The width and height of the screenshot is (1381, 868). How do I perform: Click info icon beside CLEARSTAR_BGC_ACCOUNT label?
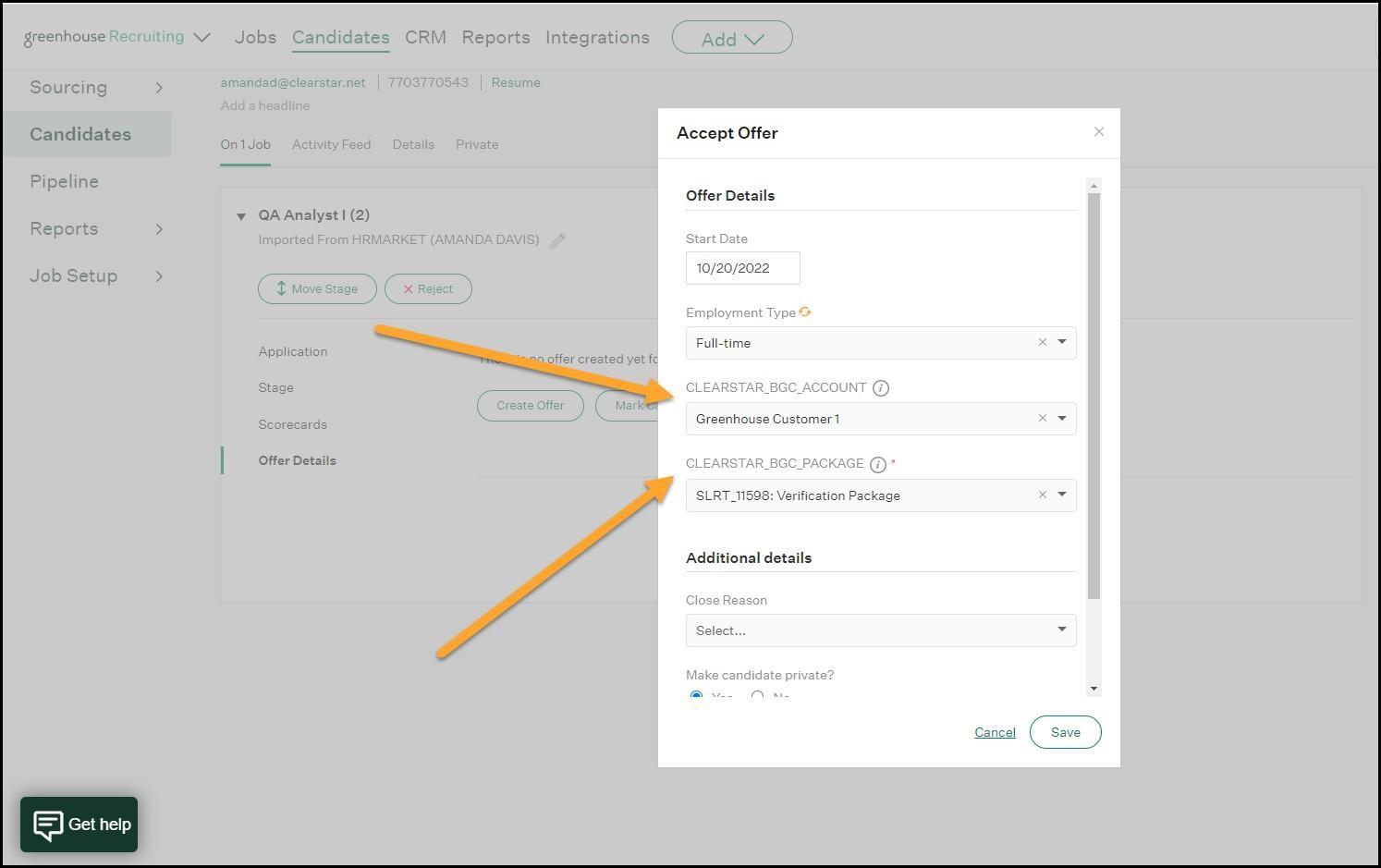tap(880, 388)
